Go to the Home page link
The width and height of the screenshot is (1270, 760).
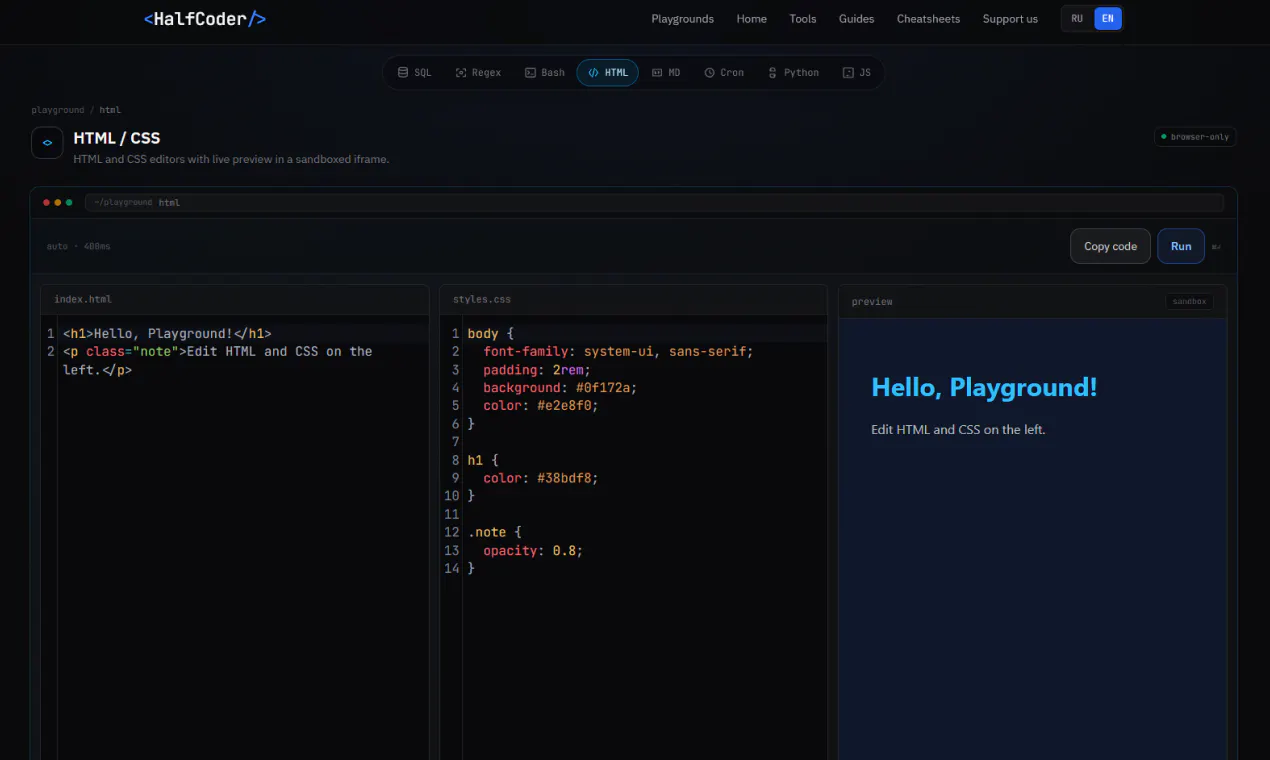pos(752,19)
